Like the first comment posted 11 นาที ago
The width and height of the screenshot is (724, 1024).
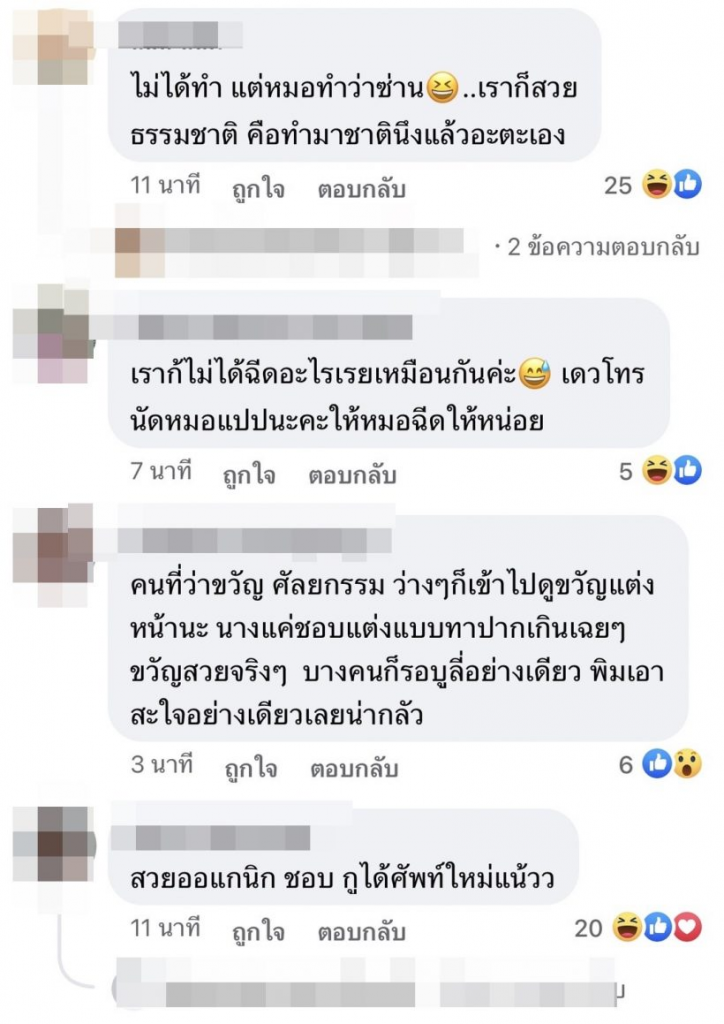point(259,188)
